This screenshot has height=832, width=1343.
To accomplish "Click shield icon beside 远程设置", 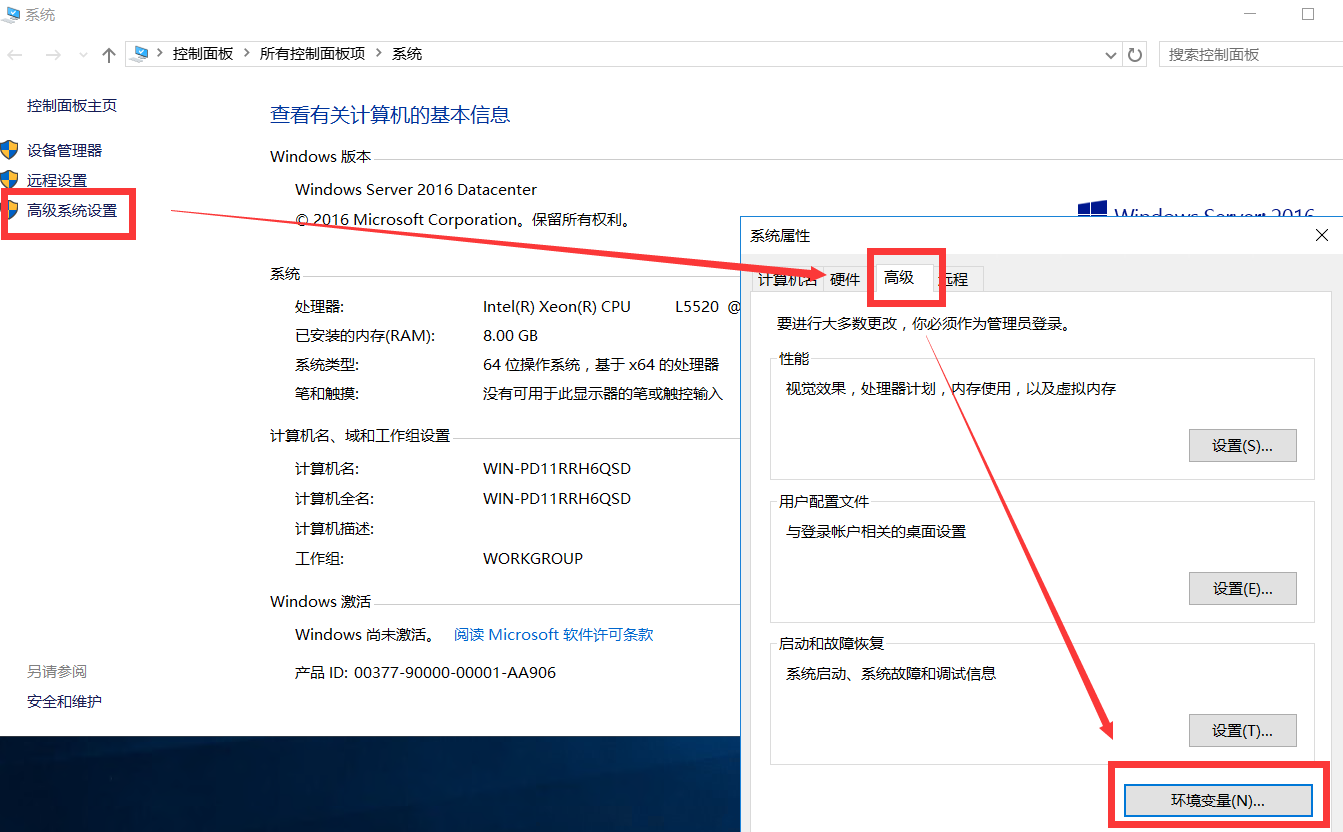I will click(x=10, y=180).
